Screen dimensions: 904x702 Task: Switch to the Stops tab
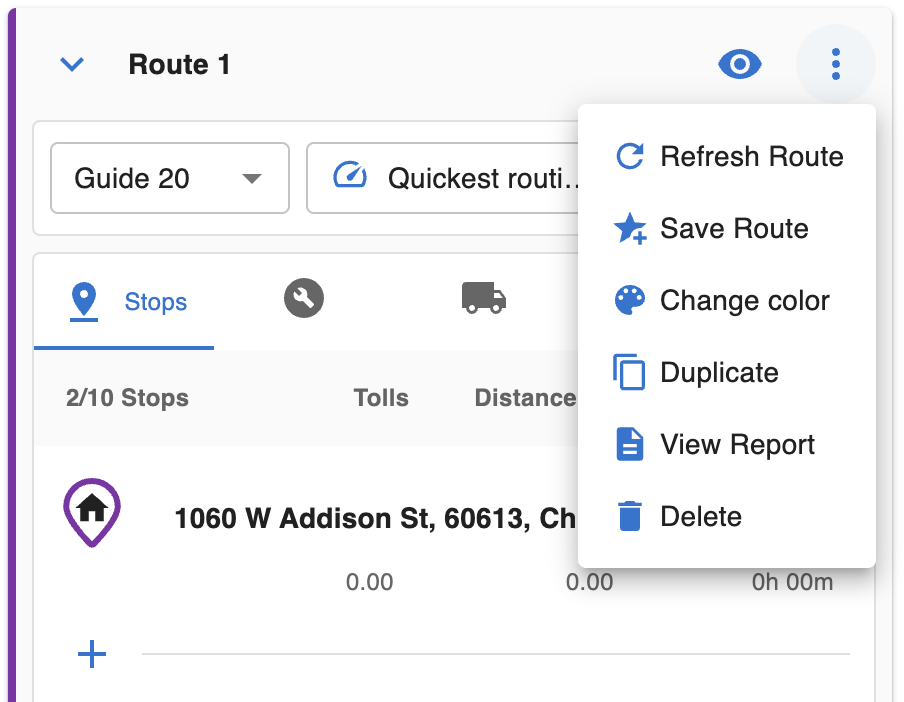pos(124,301)
